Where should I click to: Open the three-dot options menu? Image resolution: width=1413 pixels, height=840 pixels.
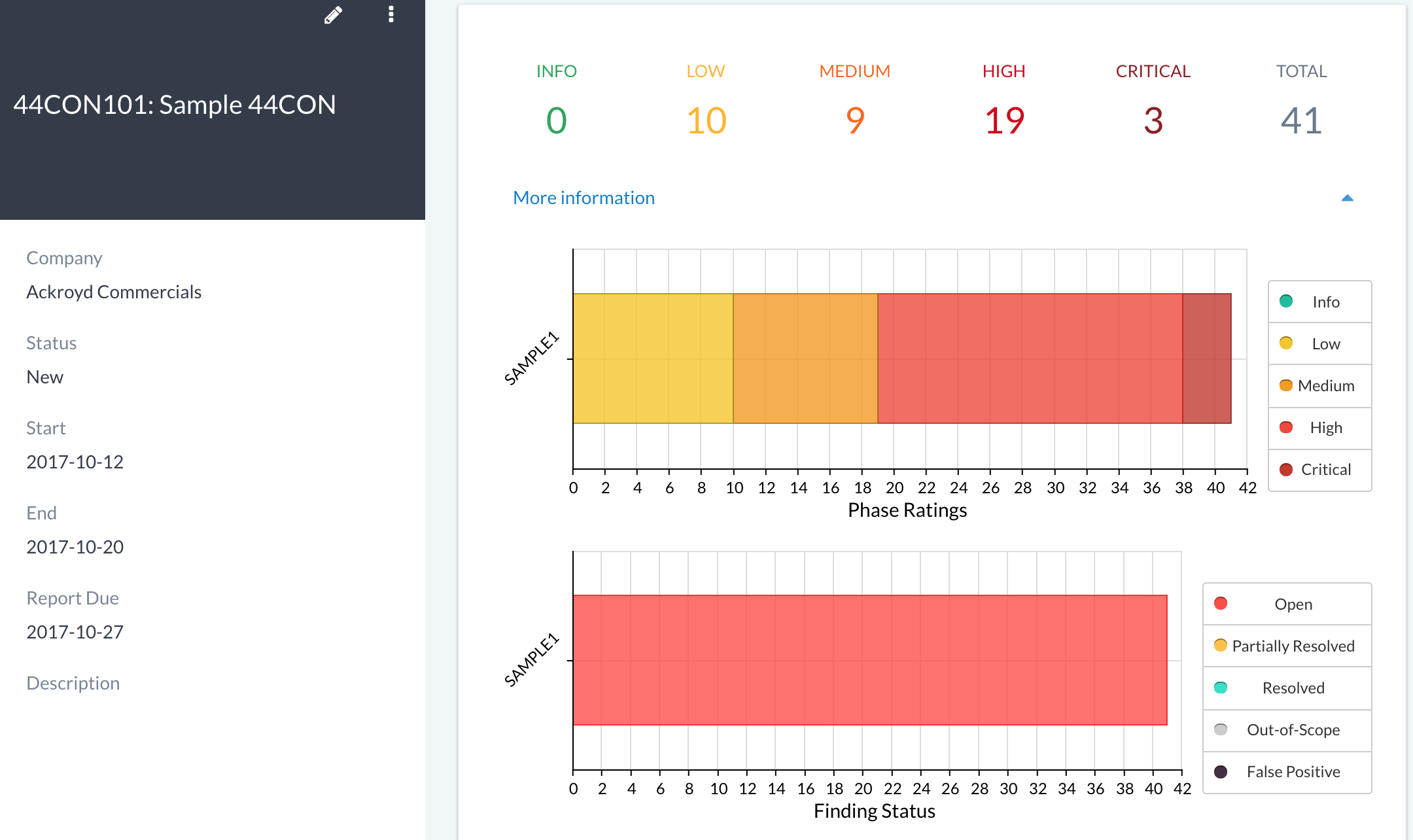click(x=391, y=14)
